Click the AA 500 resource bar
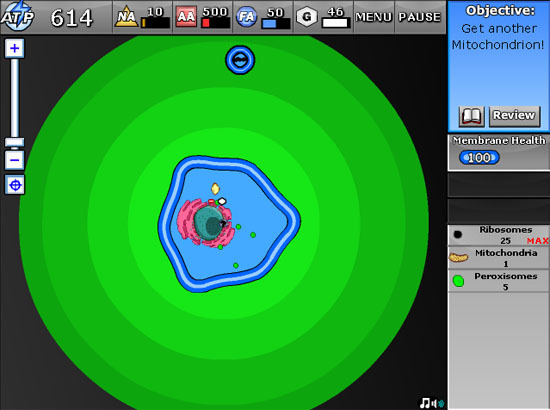 (215, 23)
